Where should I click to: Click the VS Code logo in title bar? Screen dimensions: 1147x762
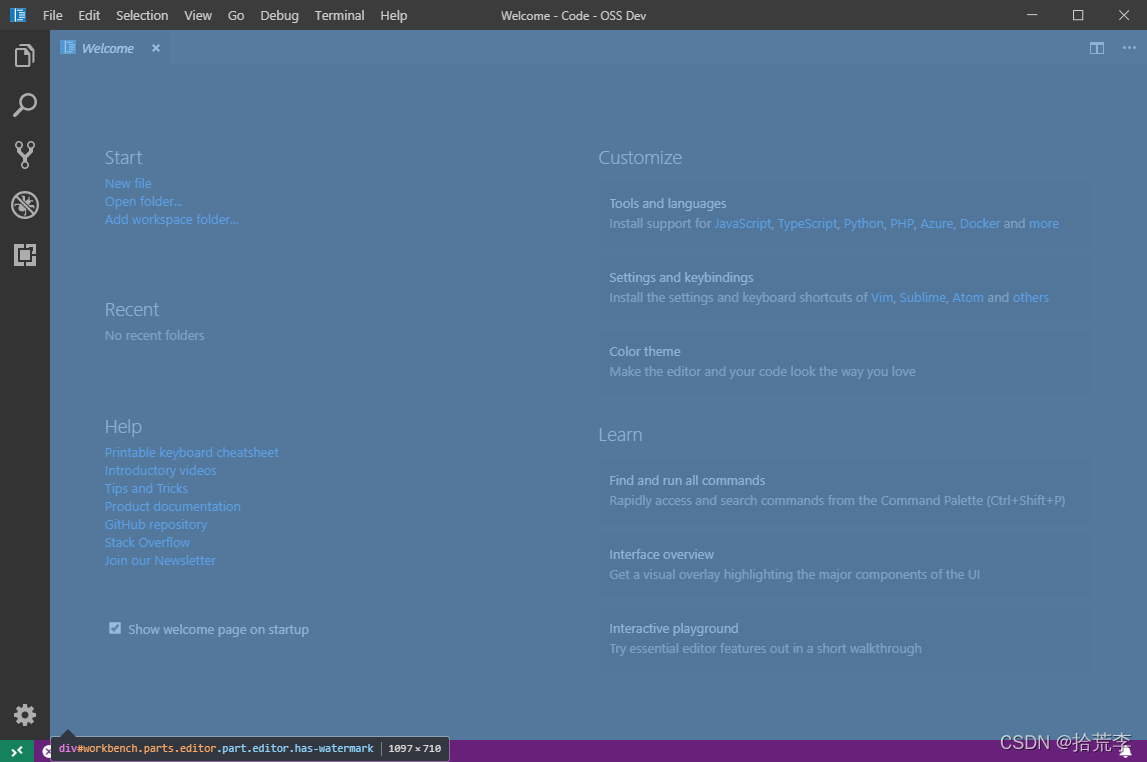click(18, 15)
